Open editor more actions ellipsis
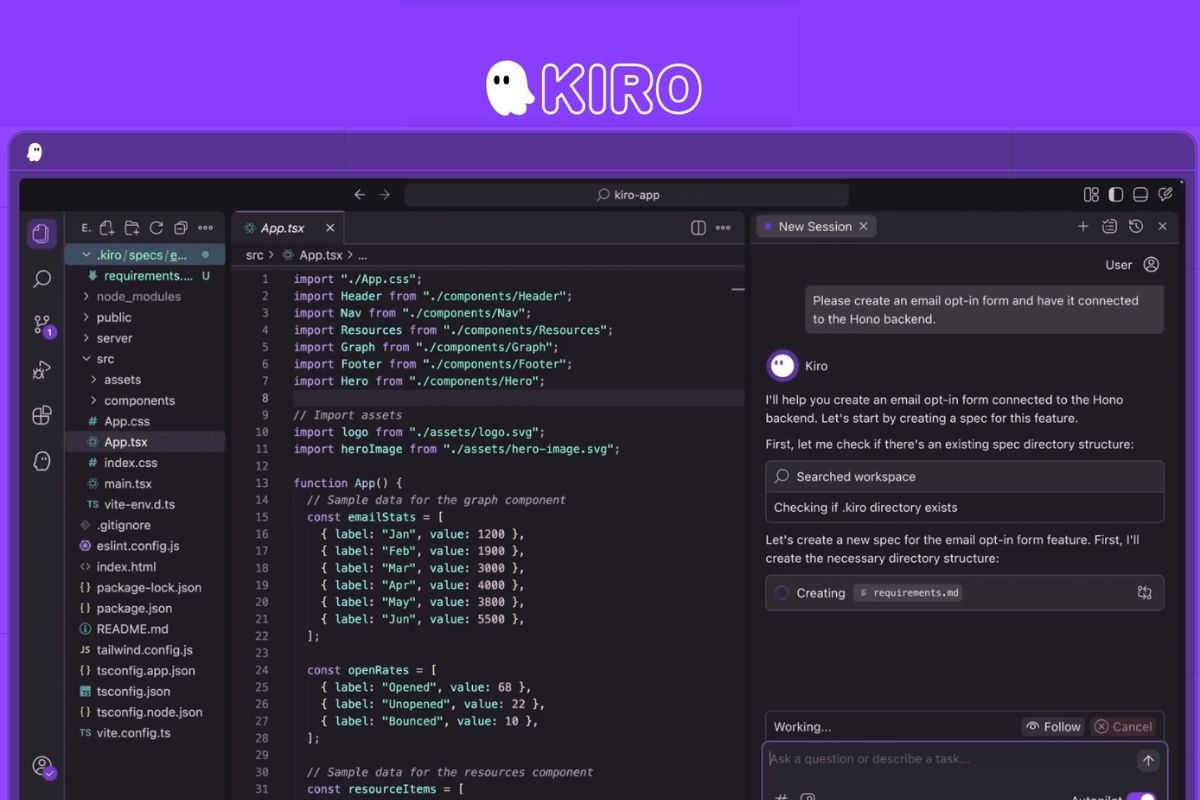Screen dimensions: 1200x800 [723, 228]
